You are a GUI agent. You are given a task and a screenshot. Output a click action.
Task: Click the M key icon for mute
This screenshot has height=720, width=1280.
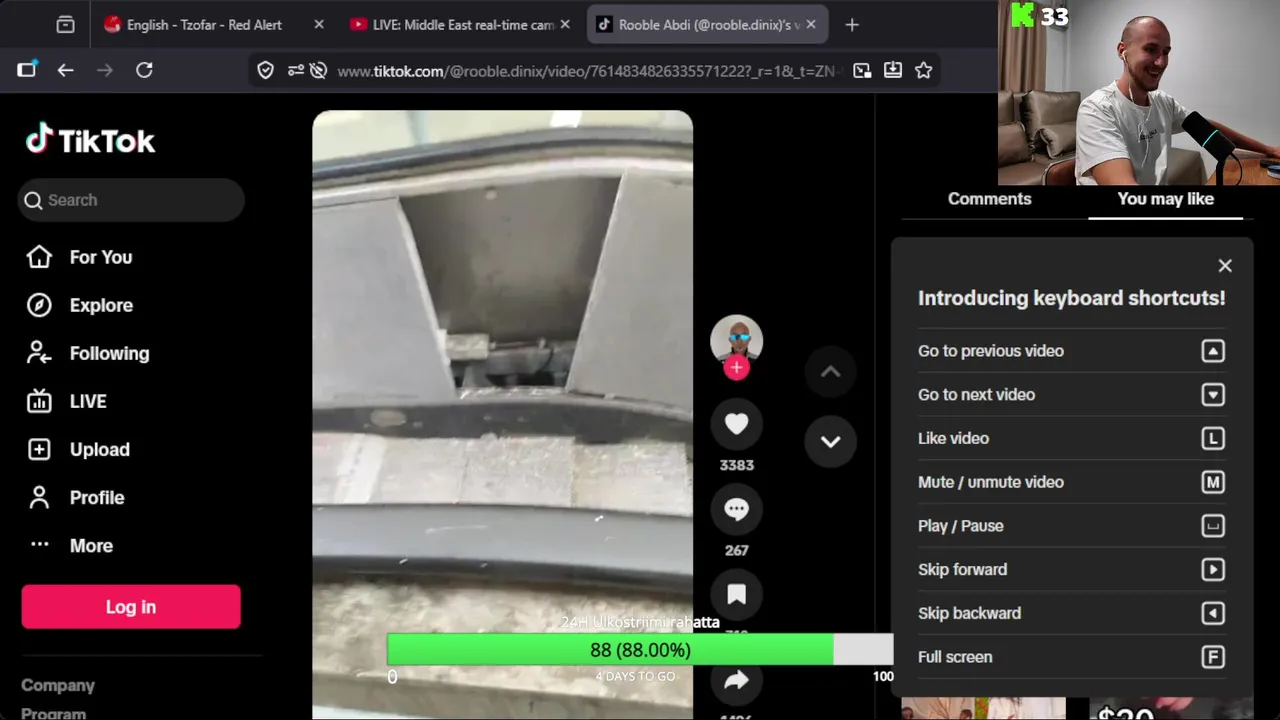tap(1213, 482)
